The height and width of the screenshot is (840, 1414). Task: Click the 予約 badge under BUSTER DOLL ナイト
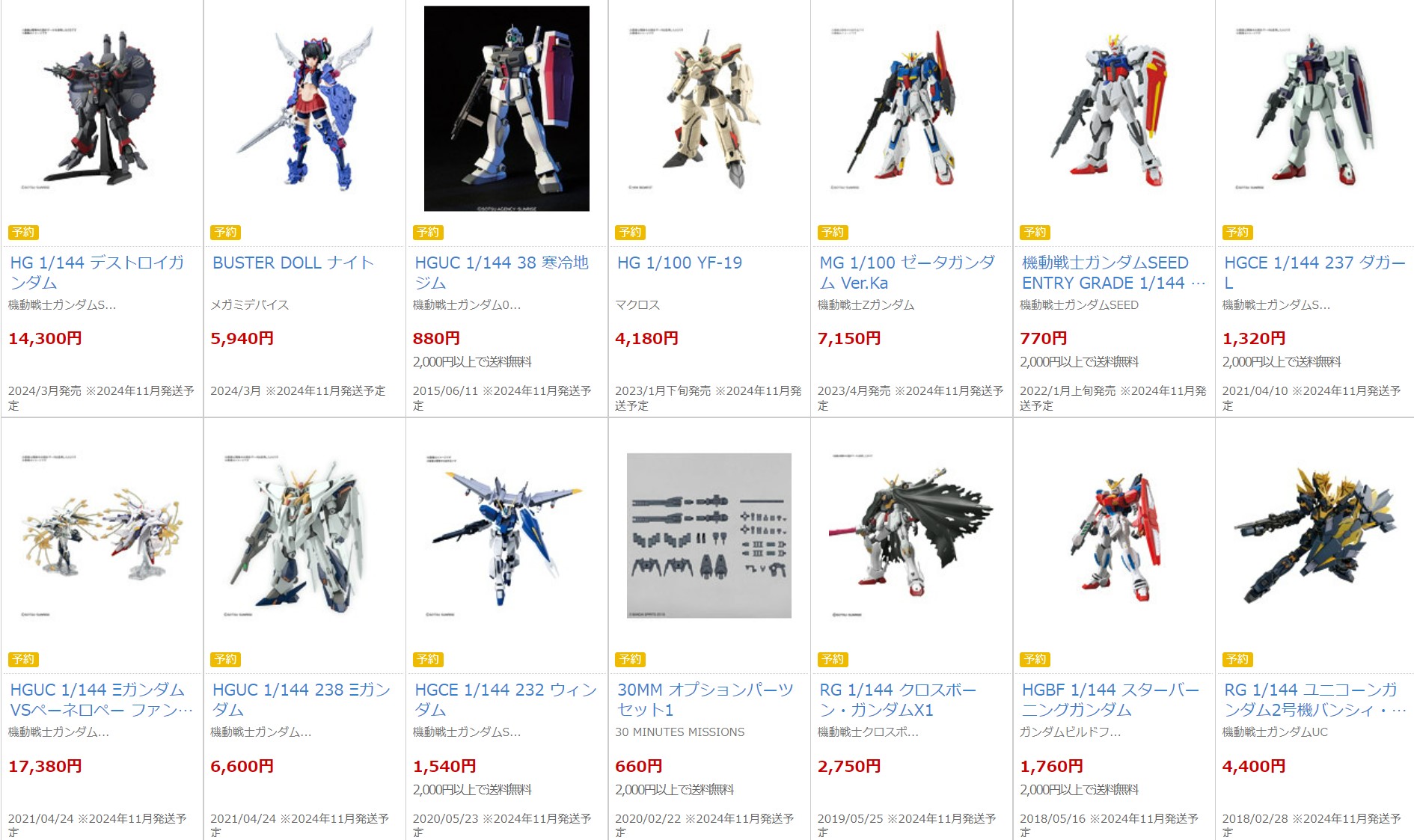click(x=226, y=233)
